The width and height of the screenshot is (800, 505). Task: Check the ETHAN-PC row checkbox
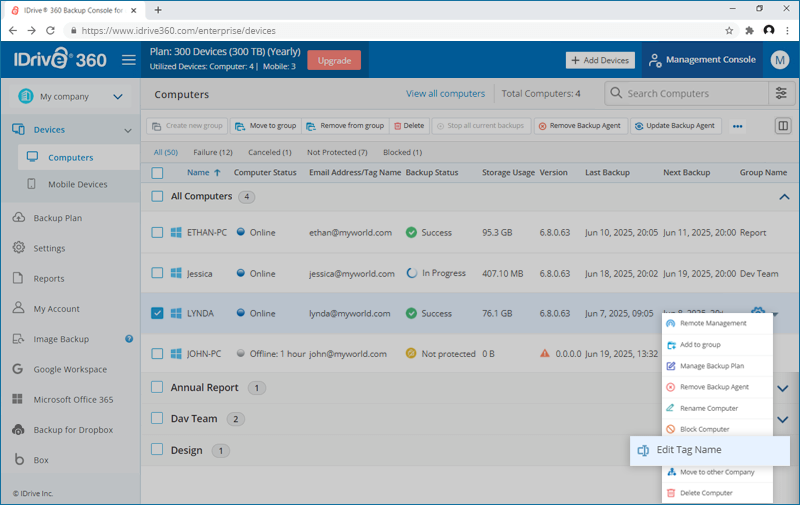[157, 233]
